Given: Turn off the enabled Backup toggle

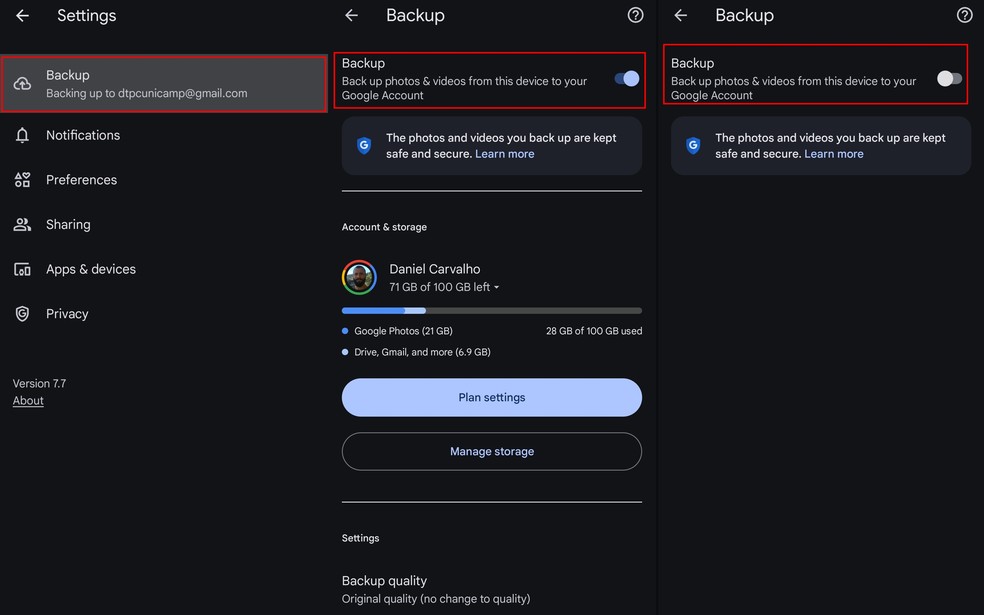Looking at the screenshot, I should (x=627, y=78).
